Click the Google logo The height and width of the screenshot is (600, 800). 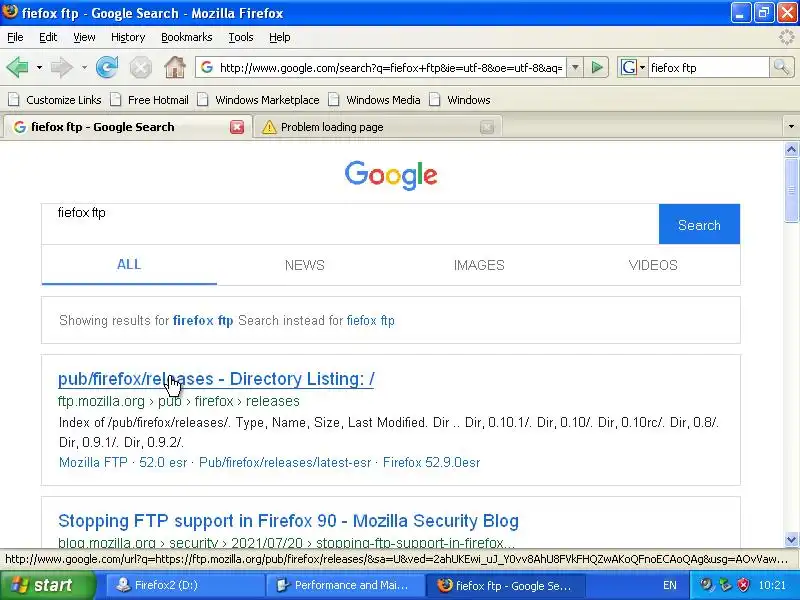click(391, 175)
